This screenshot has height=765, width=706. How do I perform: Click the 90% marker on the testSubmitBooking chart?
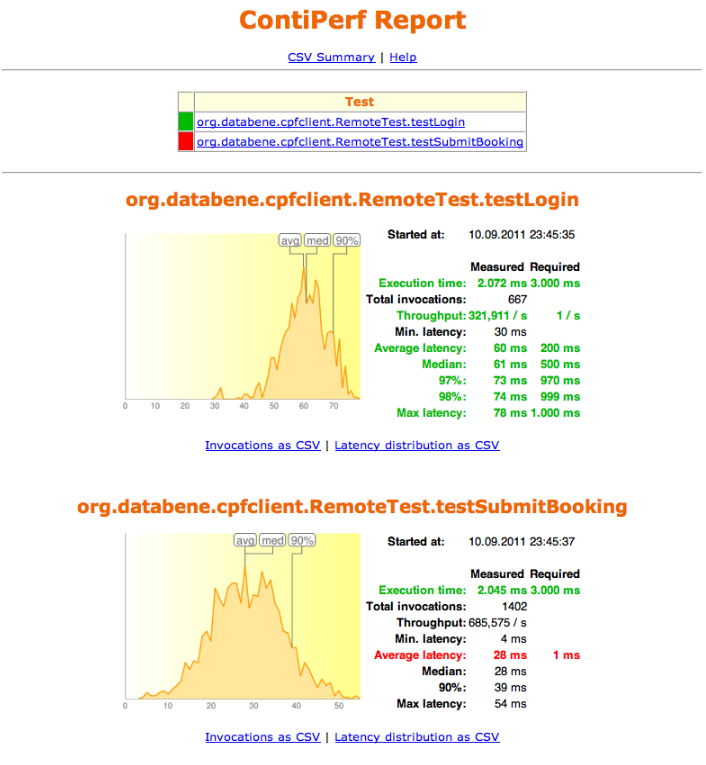[302, 540]
